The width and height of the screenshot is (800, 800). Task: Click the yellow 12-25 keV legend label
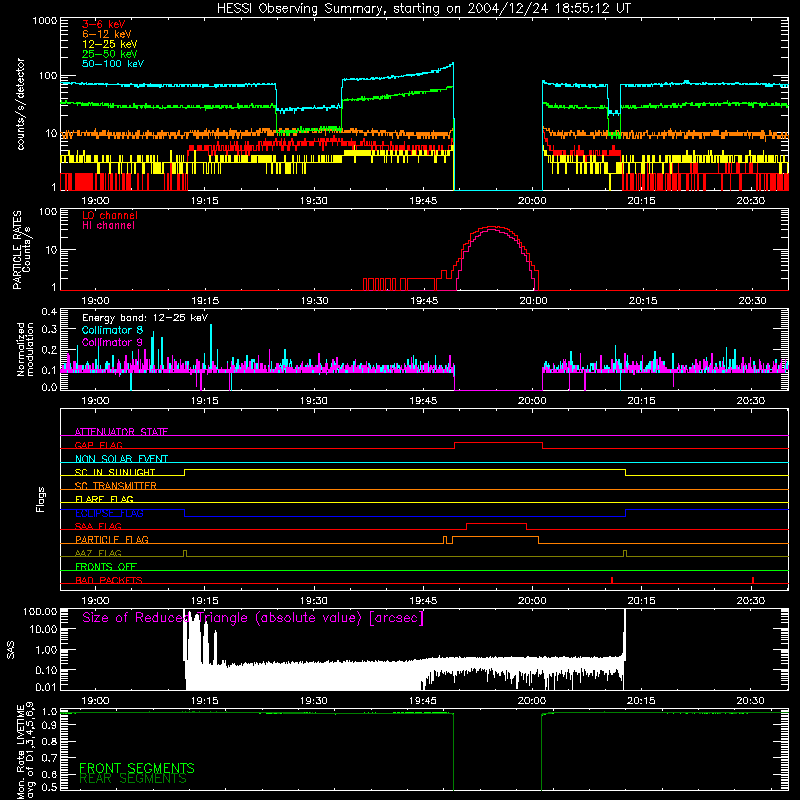(109, 44)
